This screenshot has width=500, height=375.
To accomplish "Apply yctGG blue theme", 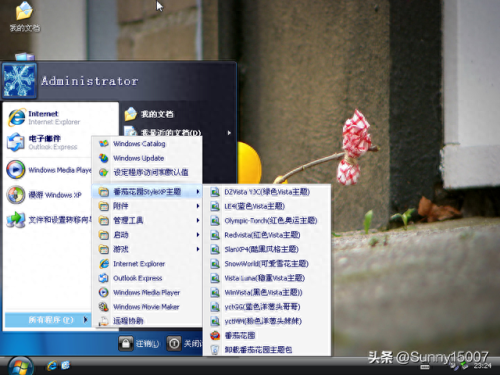I will pos(267,307).
